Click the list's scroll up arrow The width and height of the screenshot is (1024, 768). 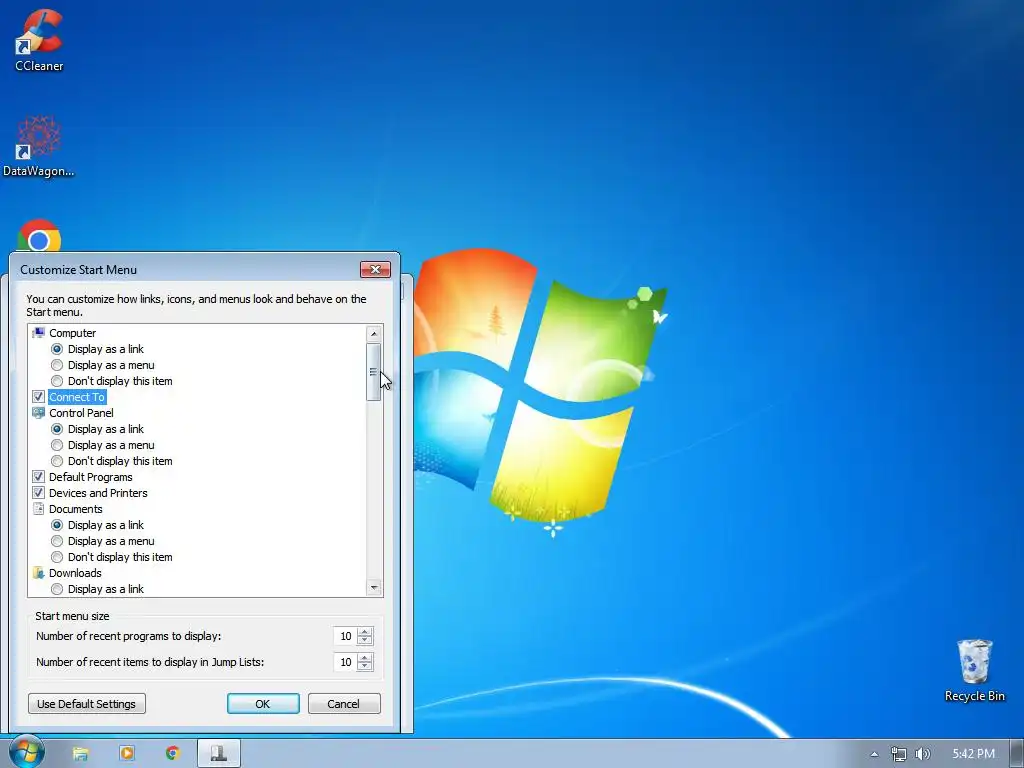coord(374,334)
